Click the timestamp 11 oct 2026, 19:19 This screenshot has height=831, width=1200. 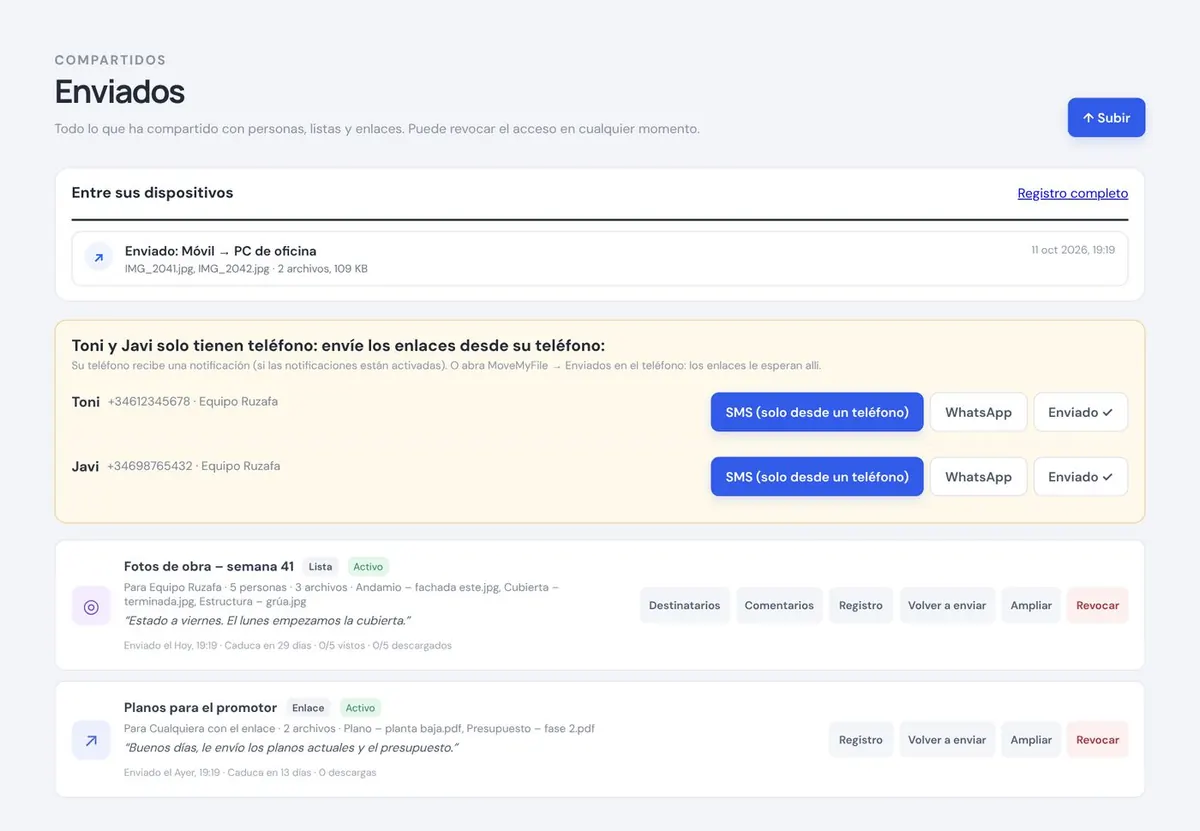coord(1073,250)
